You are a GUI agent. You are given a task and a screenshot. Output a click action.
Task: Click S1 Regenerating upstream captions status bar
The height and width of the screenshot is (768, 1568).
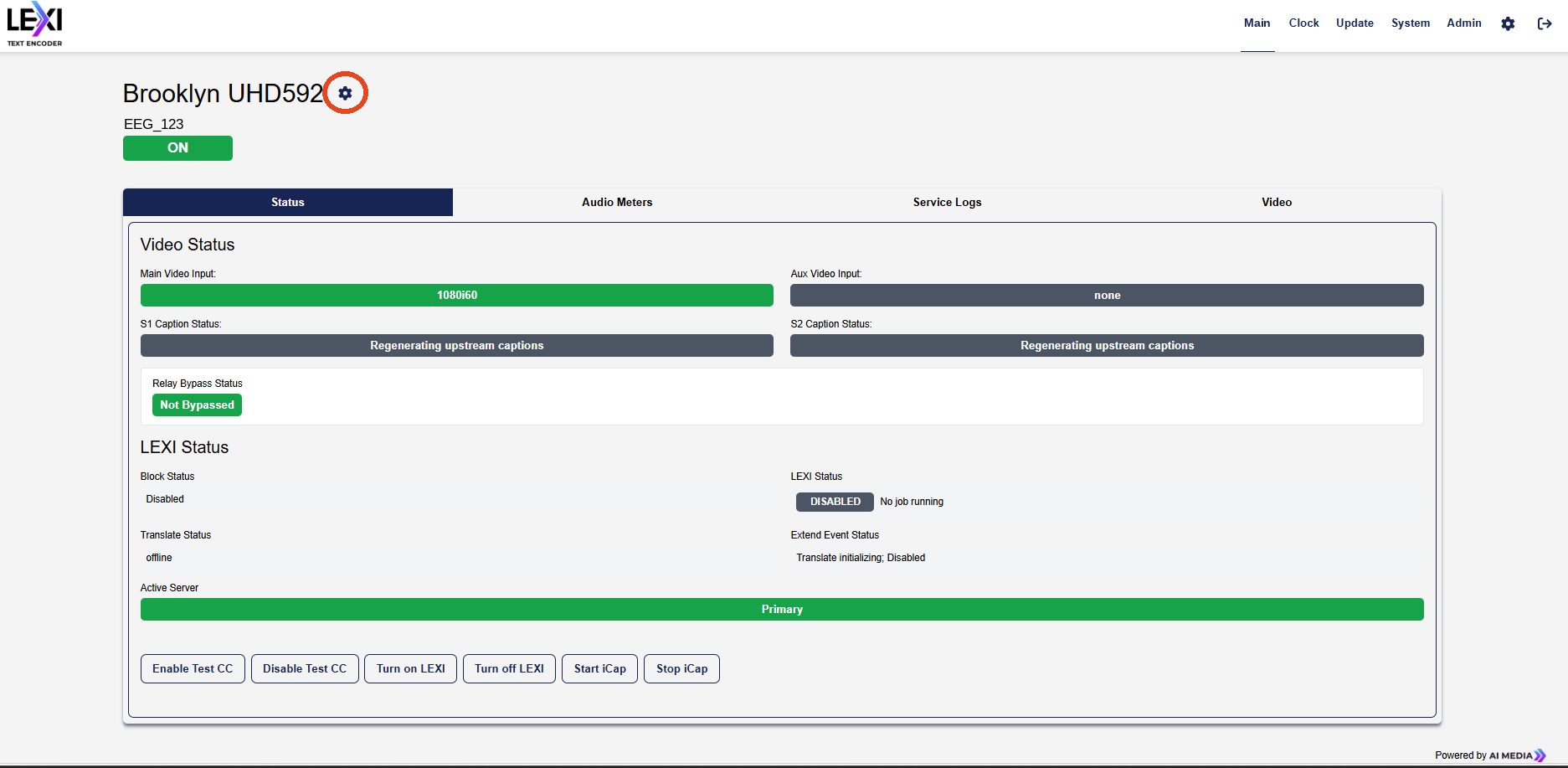(x=457, y=345)
